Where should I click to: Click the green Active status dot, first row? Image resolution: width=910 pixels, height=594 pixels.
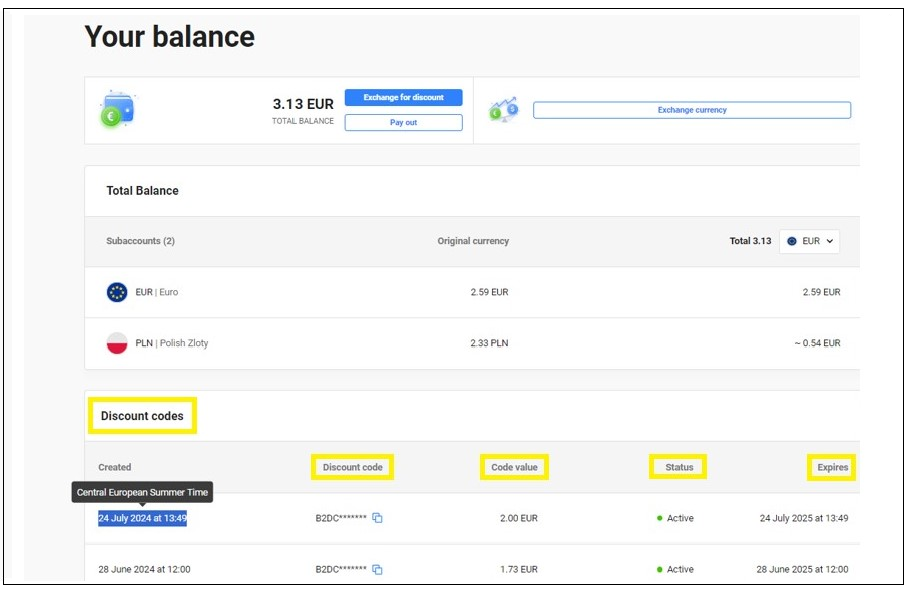pos(660,518)
